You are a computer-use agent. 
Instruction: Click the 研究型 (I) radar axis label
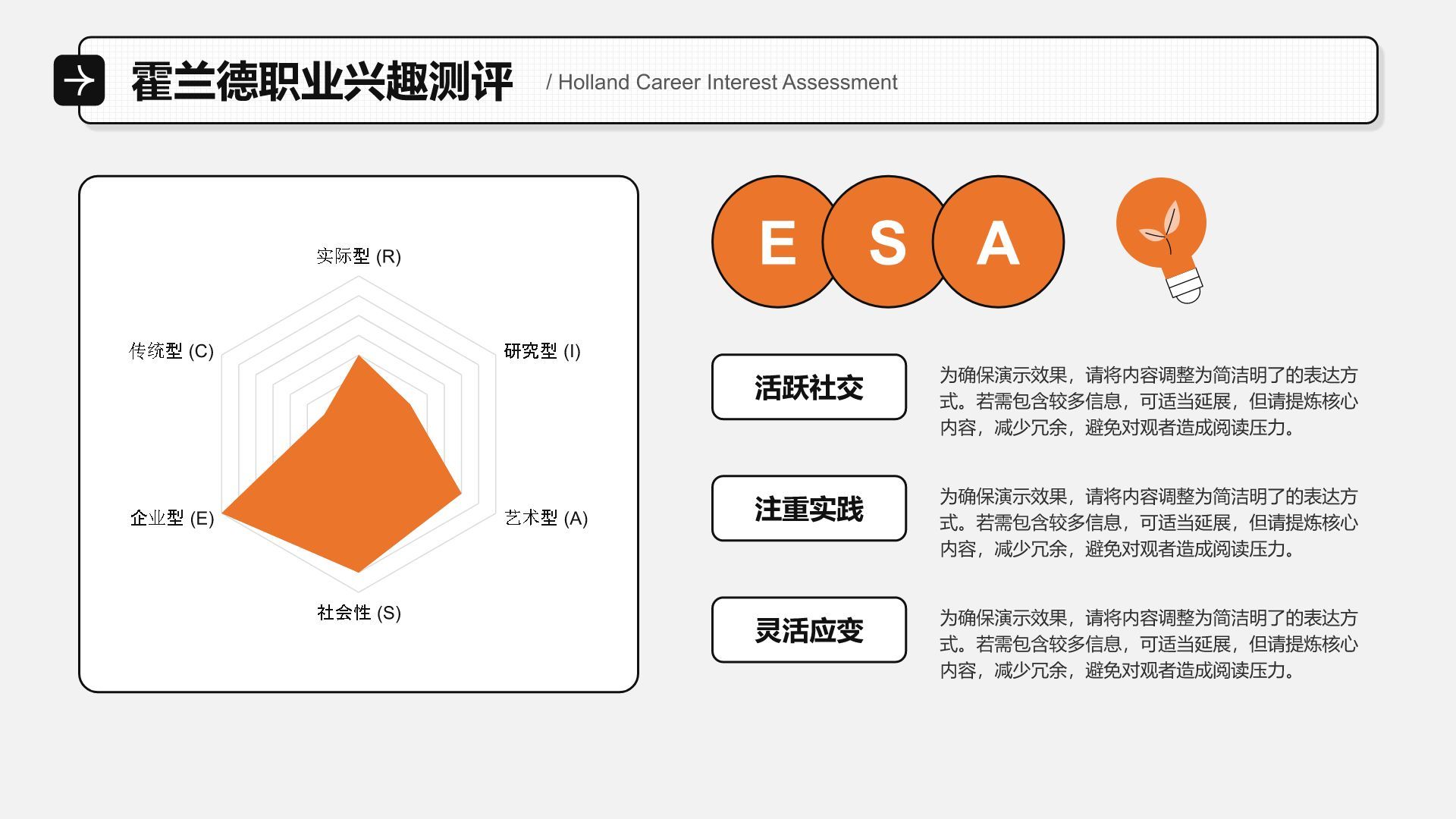coord(542,351)
